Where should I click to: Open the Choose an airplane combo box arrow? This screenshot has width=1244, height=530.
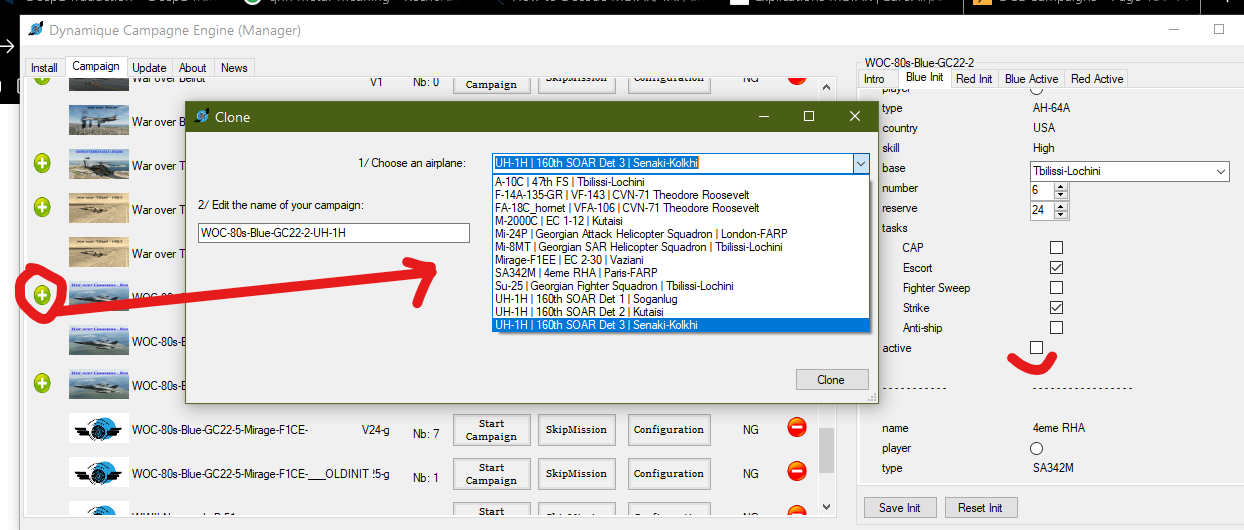860,162
